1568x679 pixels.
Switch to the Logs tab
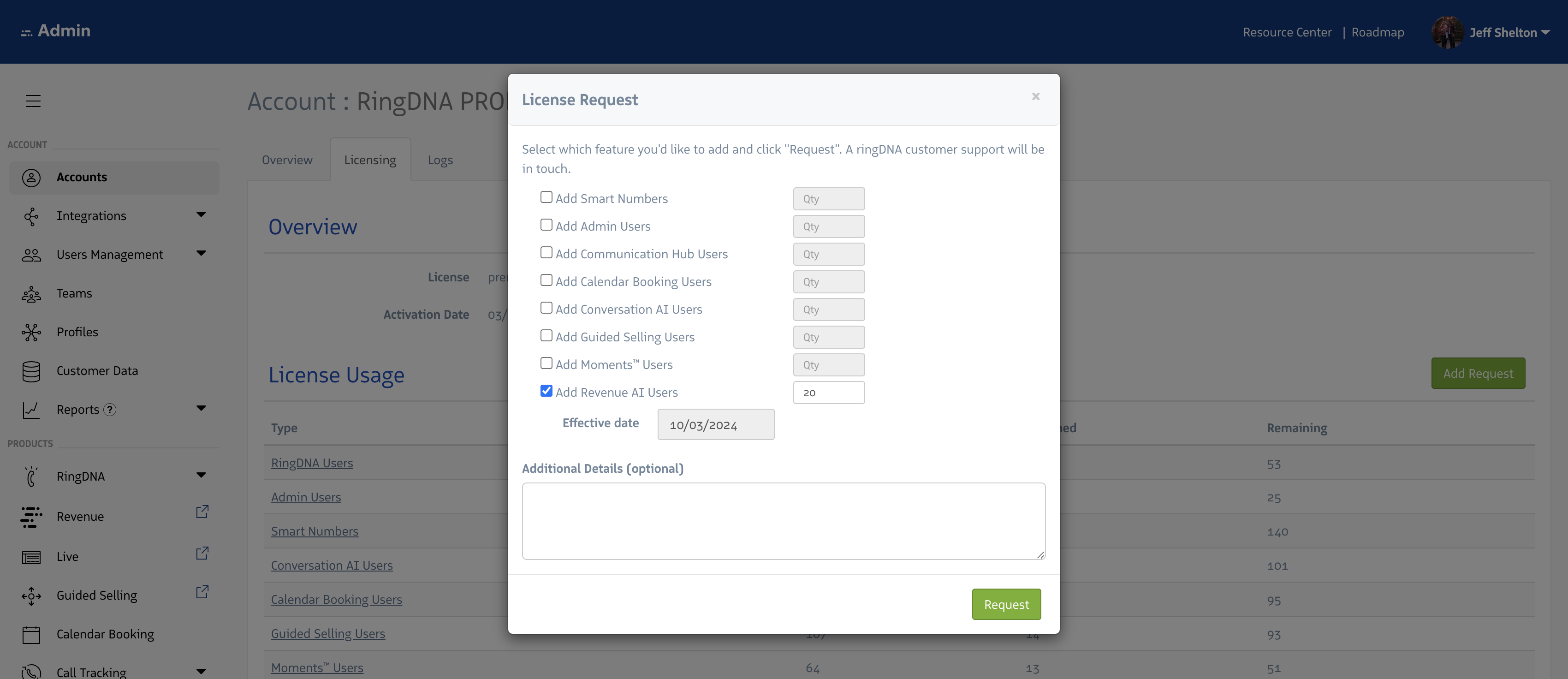coord(440,160)
